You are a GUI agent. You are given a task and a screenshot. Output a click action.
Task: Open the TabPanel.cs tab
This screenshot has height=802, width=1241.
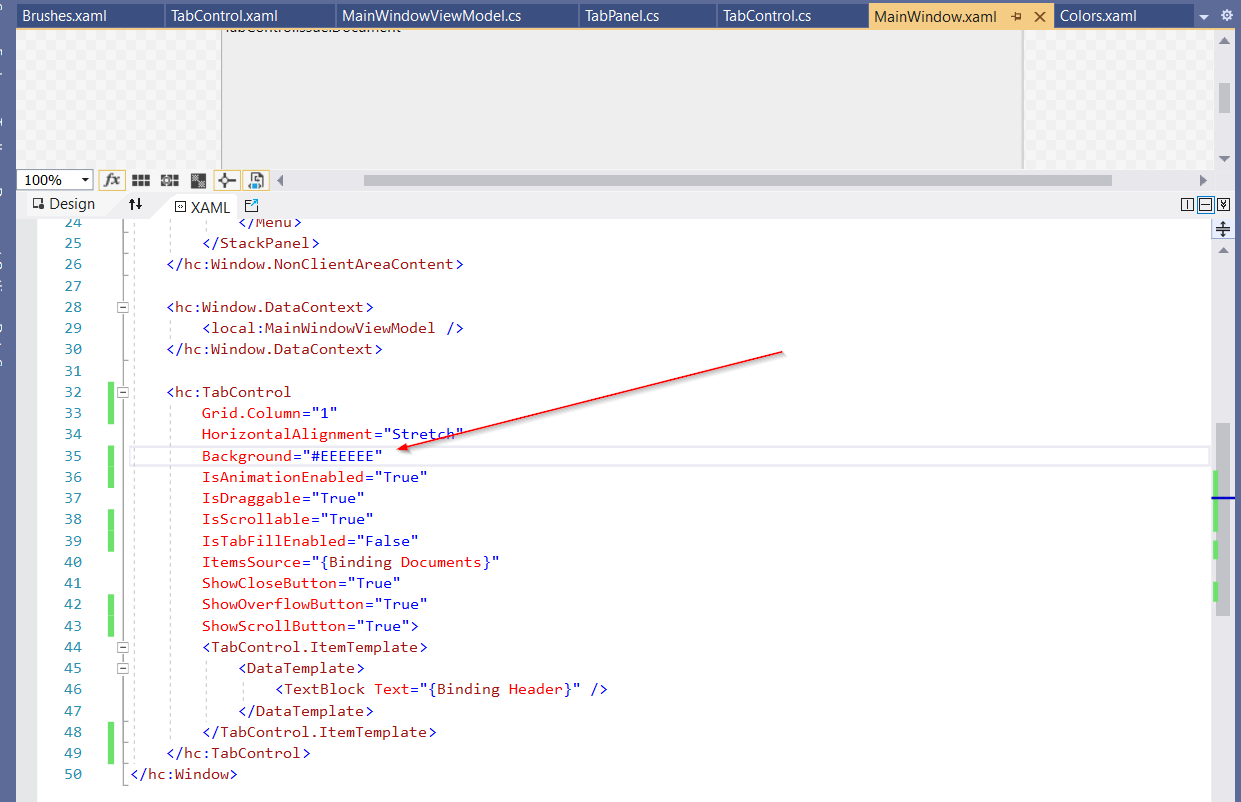647,16
